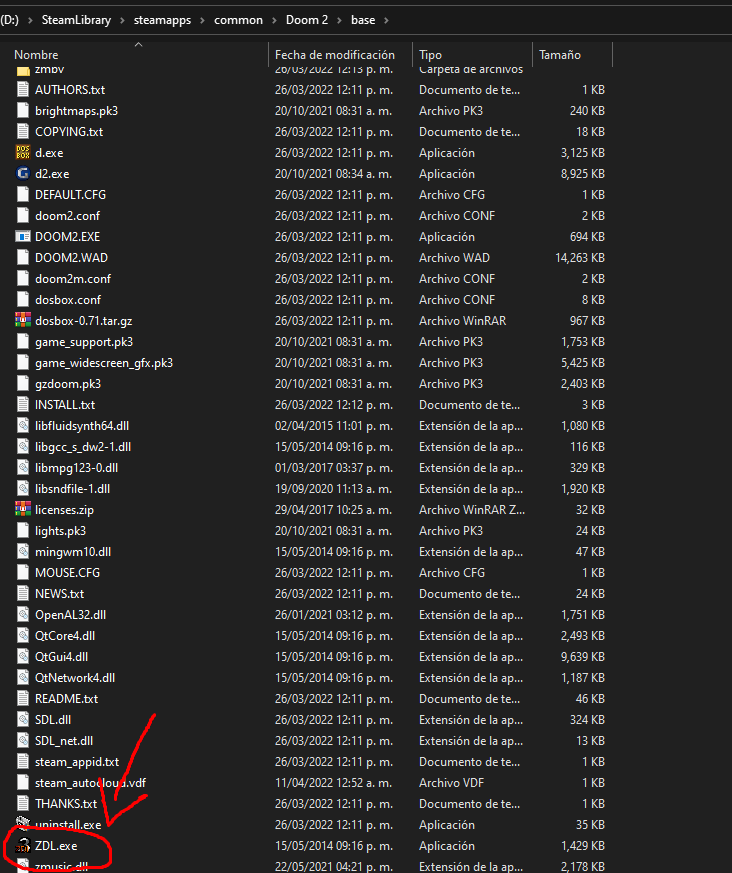Click the DLL icon of mingwm10.dll
This screenshot has height=873, width=732.
pyautogui.click(x=23, y=552)
